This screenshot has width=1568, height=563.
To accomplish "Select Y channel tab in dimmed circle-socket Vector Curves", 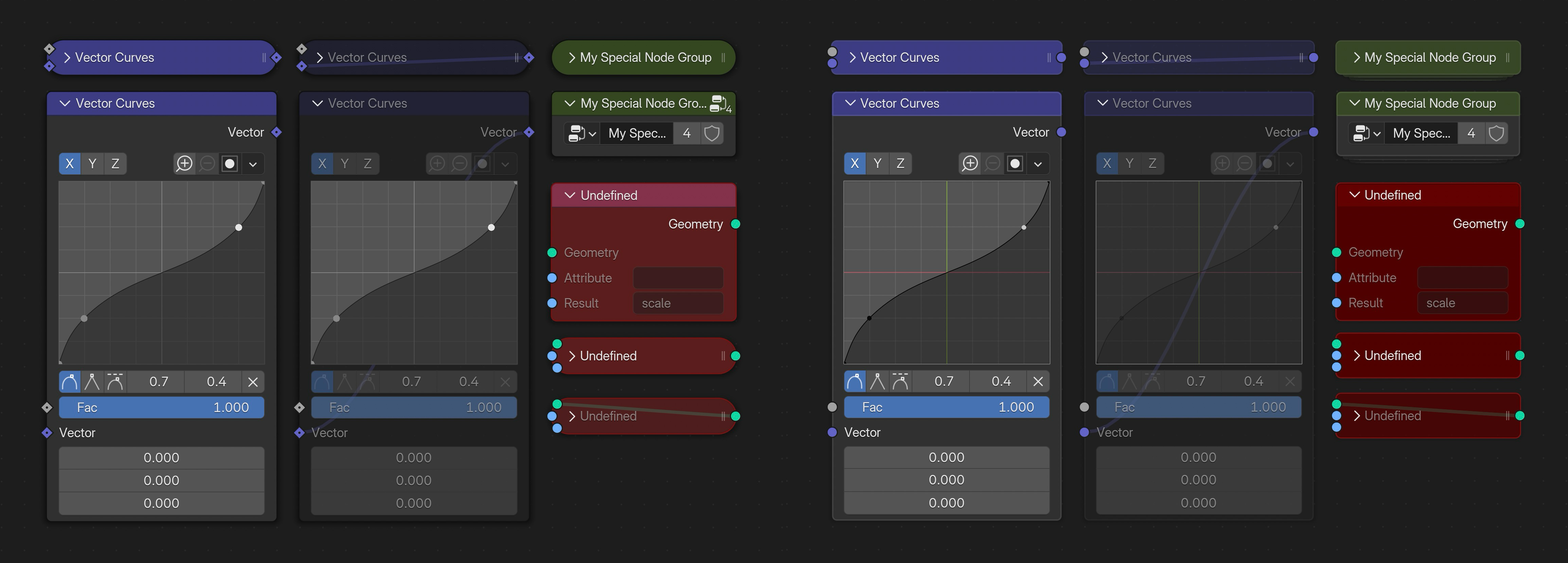I will [1129, 164].
